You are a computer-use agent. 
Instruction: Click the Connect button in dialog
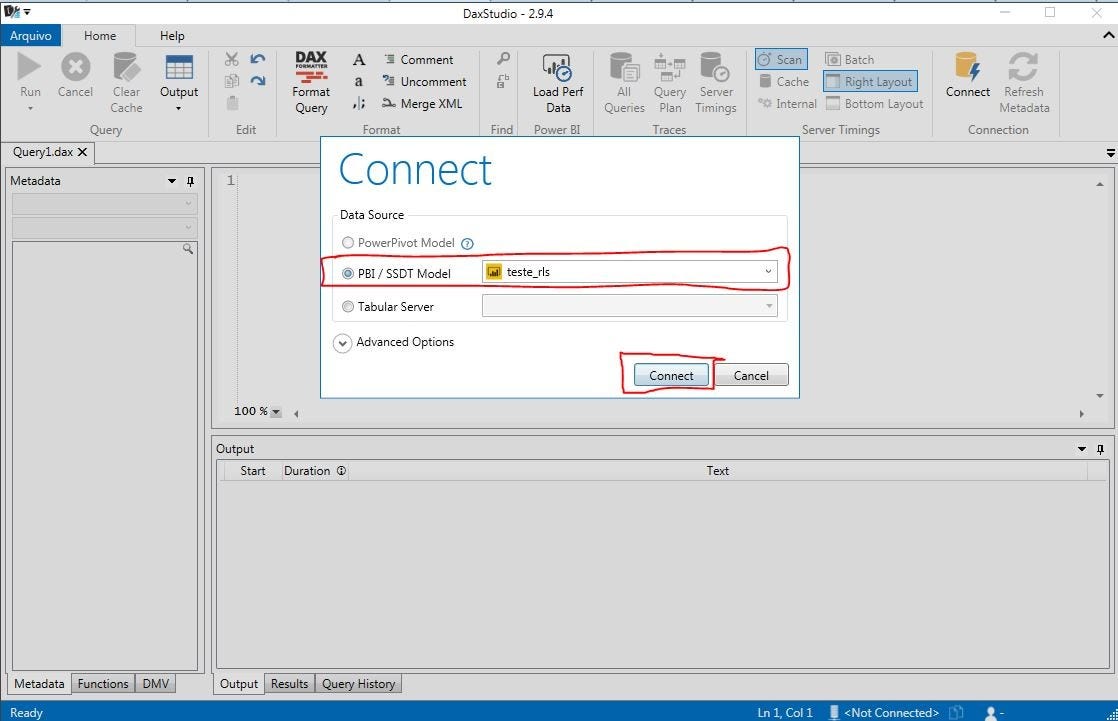pos(671,375)
